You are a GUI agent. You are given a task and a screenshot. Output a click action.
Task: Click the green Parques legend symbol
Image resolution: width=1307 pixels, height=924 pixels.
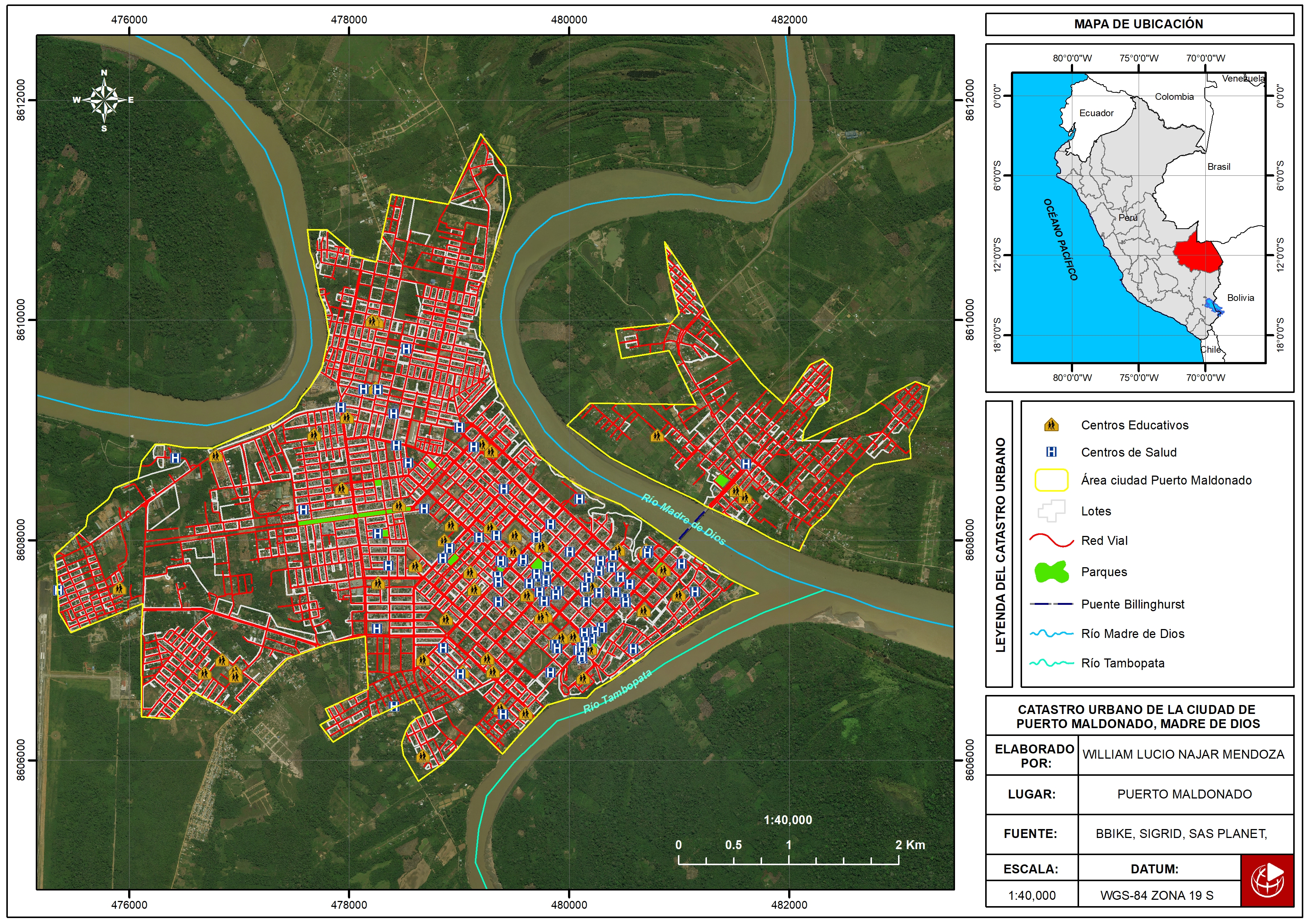tap(1051, 572)
